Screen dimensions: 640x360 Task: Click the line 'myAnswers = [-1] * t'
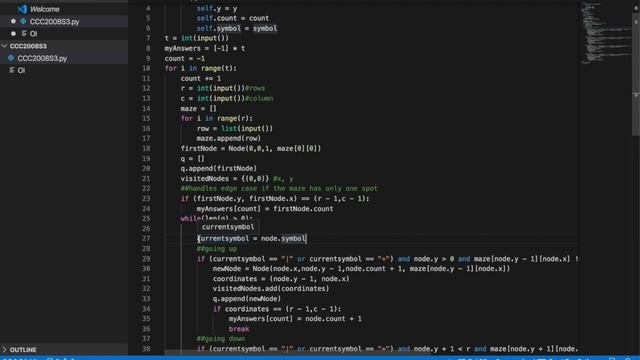(x=205, y=48)
